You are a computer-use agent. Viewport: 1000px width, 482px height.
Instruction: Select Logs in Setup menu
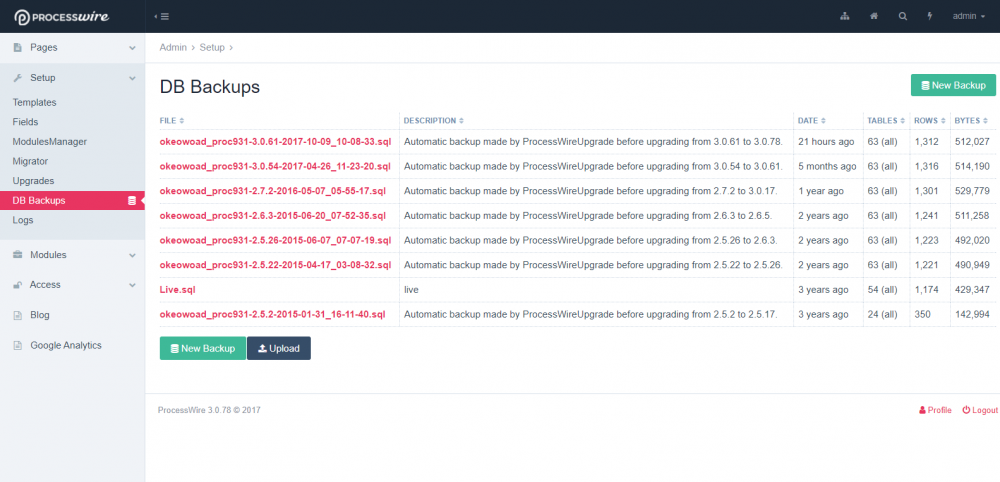coord(23,220)
